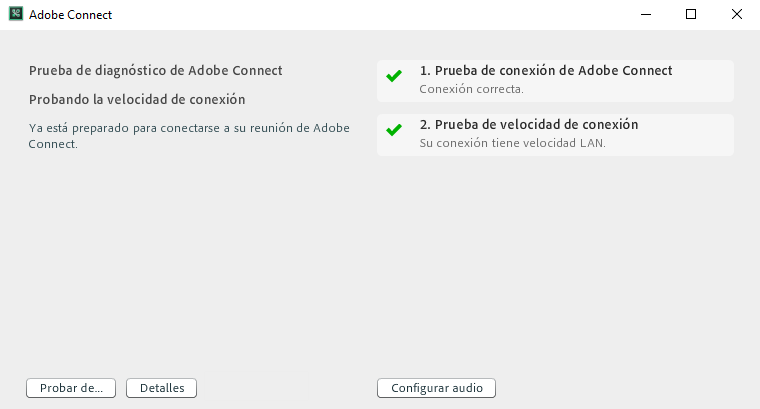
Task: Click the Adobe Connect app icon in title bar
Action: click(x=15, y=15)
